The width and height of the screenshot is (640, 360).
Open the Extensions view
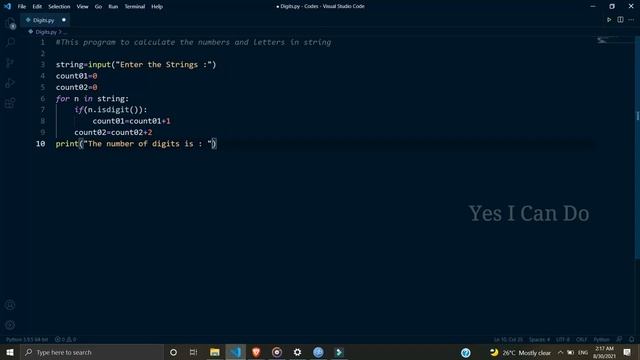pos(10,103)
